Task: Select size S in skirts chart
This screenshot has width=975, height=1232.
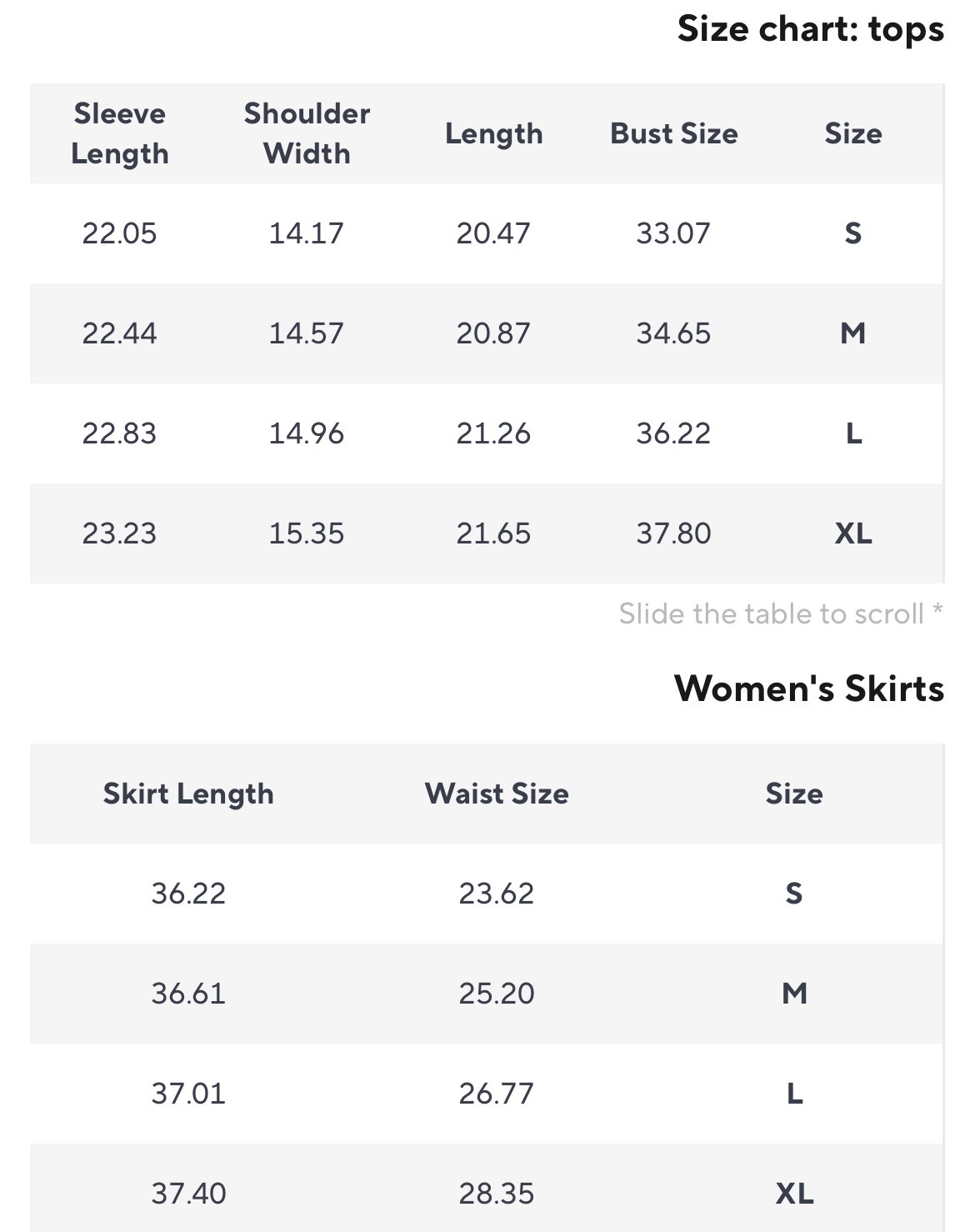Action: click(x=794, y=894)
